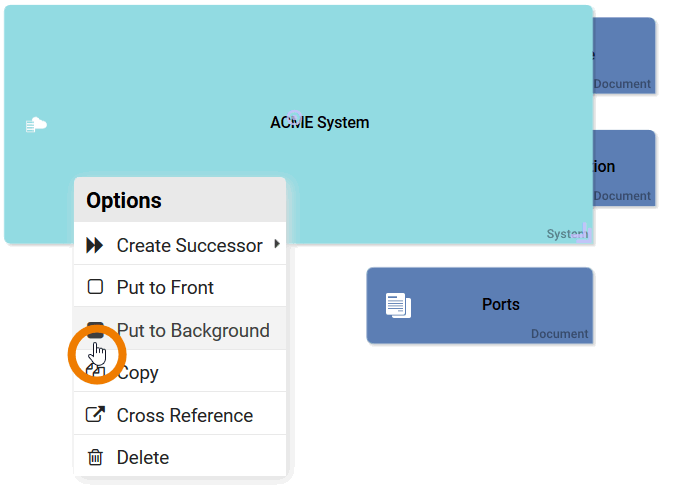Click the Delete trash can icon
Image resolution: width=675 pixels, height=495 pixels.
click(95, 458)
